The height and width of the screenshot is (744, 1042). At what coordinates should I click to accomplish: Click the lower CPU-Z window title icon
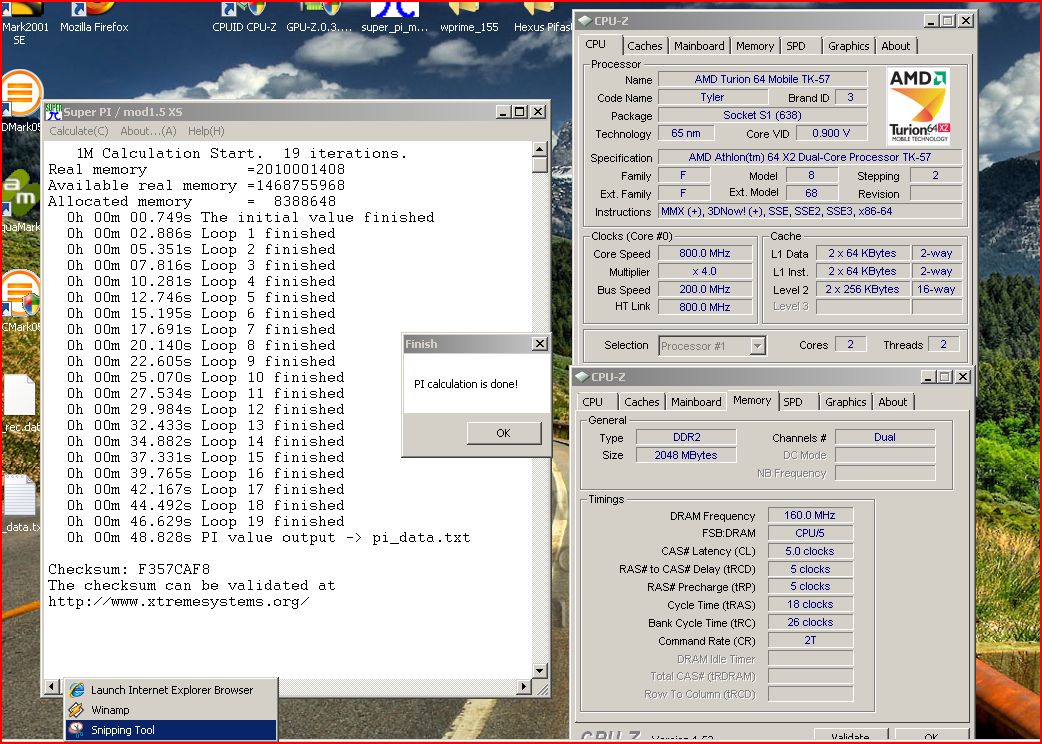(582, 377)
